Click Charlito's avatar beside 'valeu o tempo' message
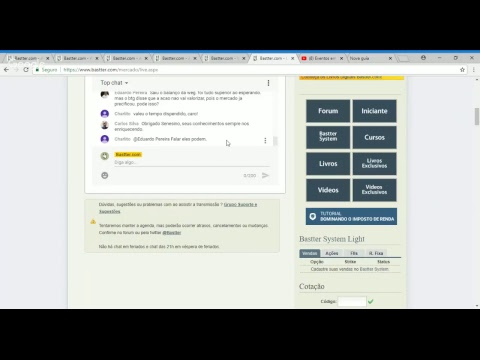This screenshot has width=480, height=360. pyautogui.click(x=105, y=114)
